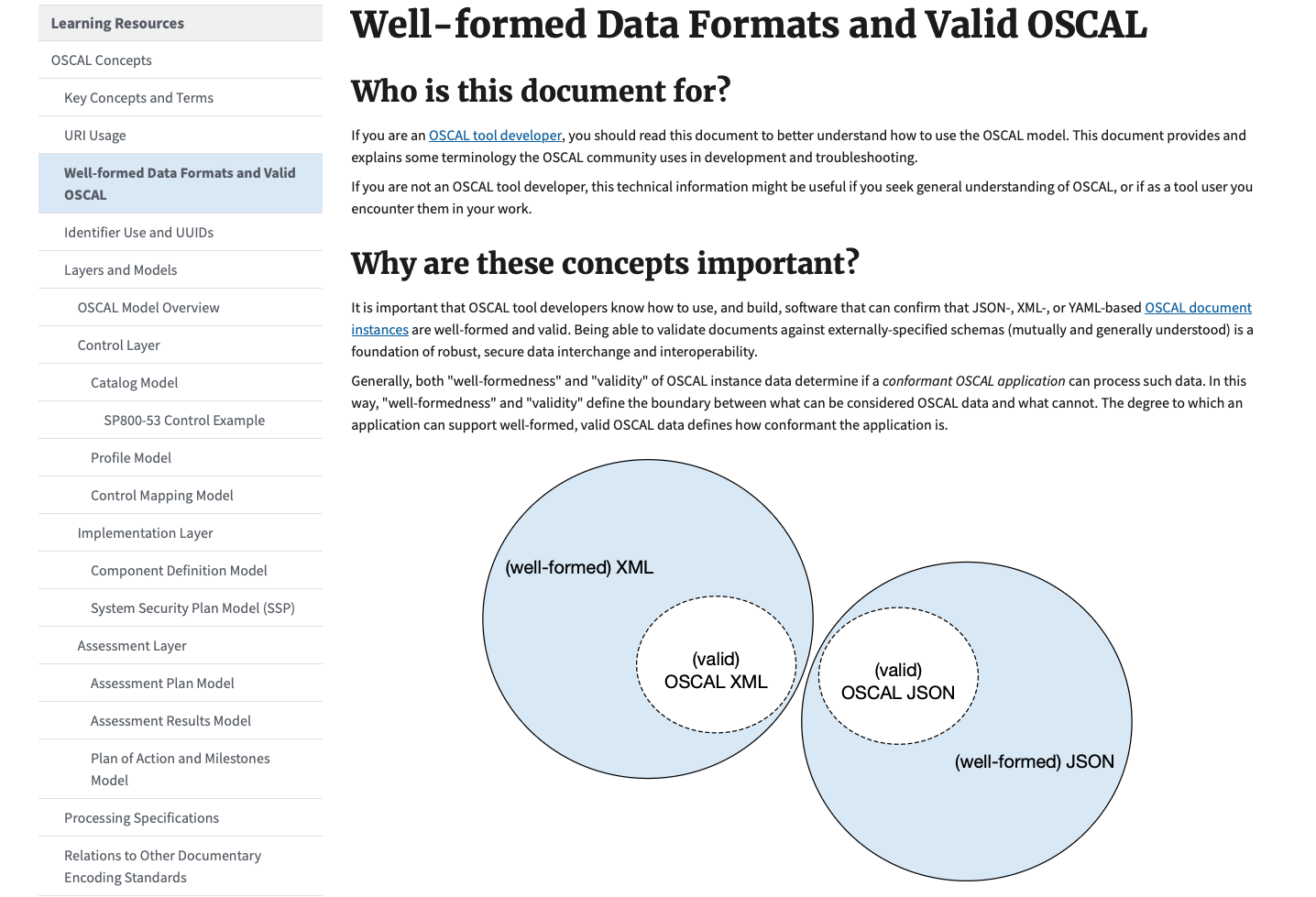Open Processing Specifications page
The width and height of the screenshot is (1316, 897).
click(142, 818)
